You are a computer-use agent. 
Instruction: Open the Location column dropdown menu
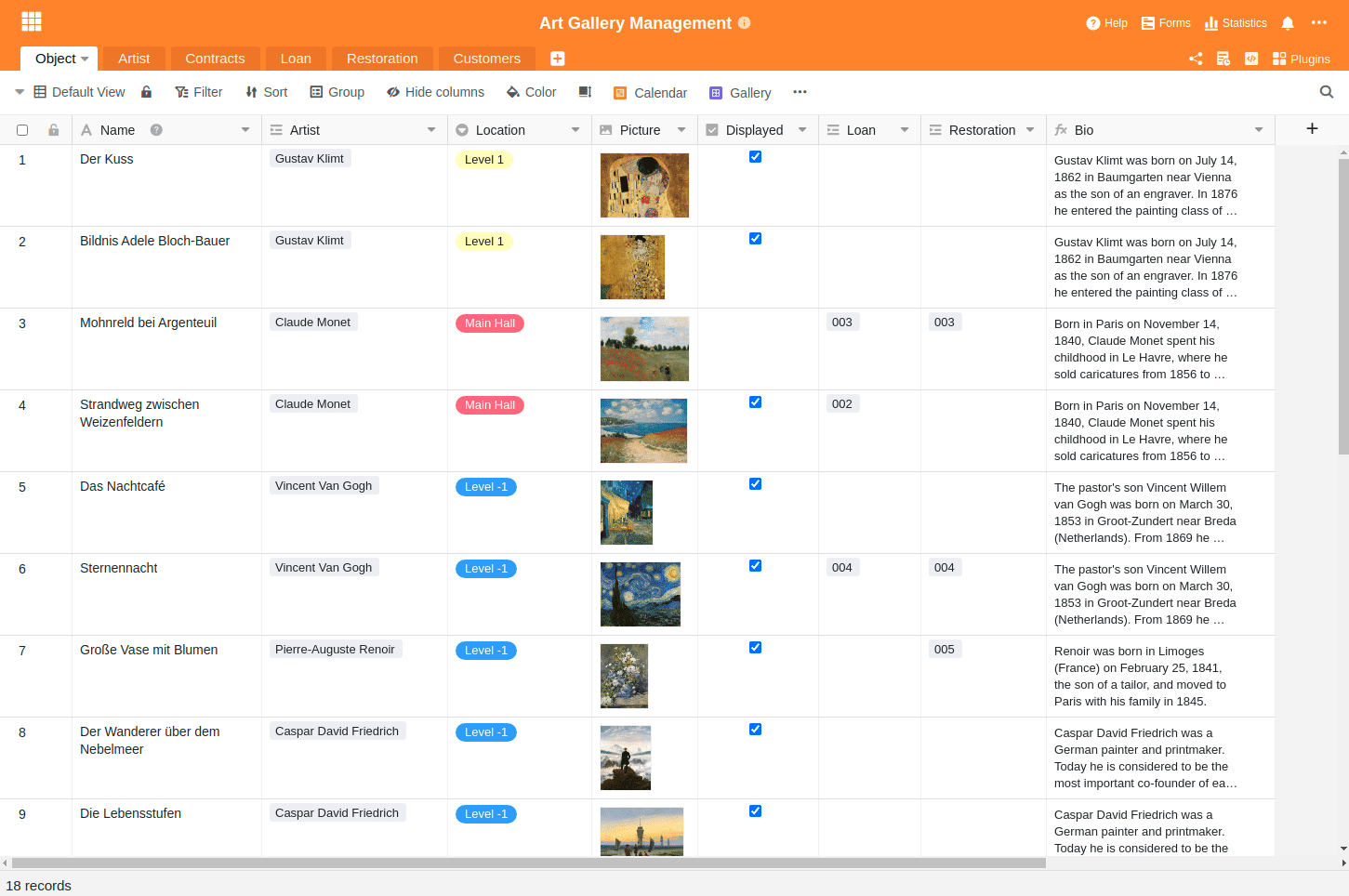point(575,130)
